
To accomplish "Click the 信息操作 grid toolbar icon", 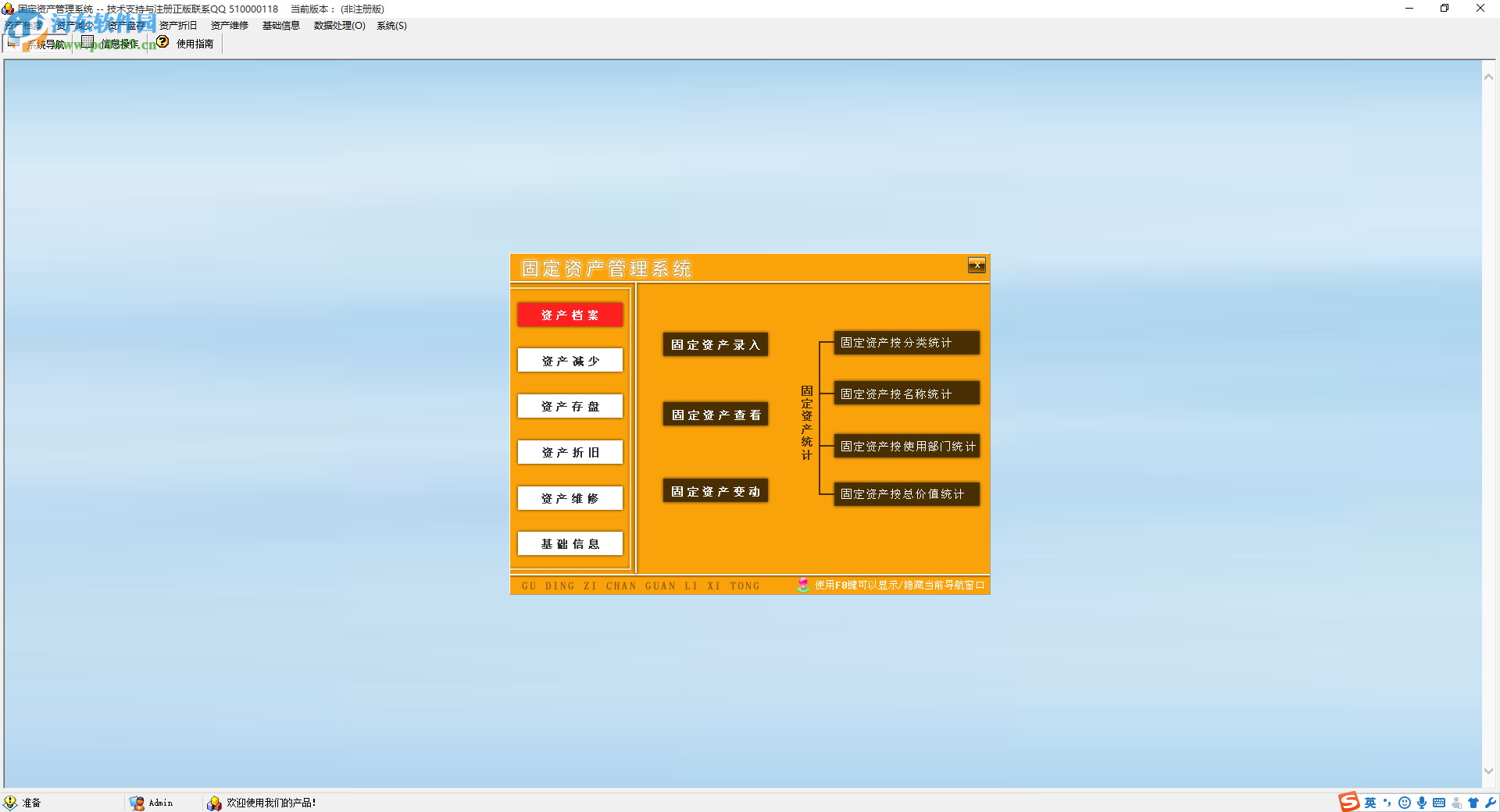I will click(87, 42).
